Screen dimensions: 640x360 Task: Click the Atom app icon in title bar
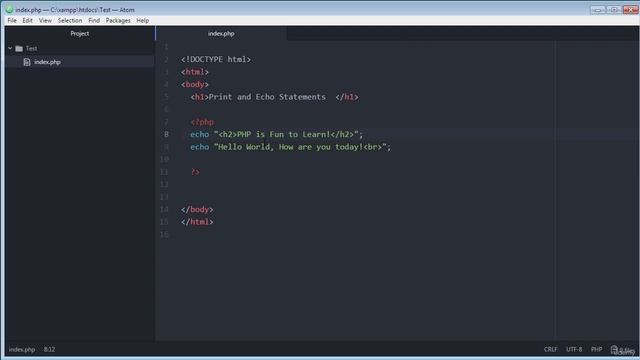(x=9, y=9)
